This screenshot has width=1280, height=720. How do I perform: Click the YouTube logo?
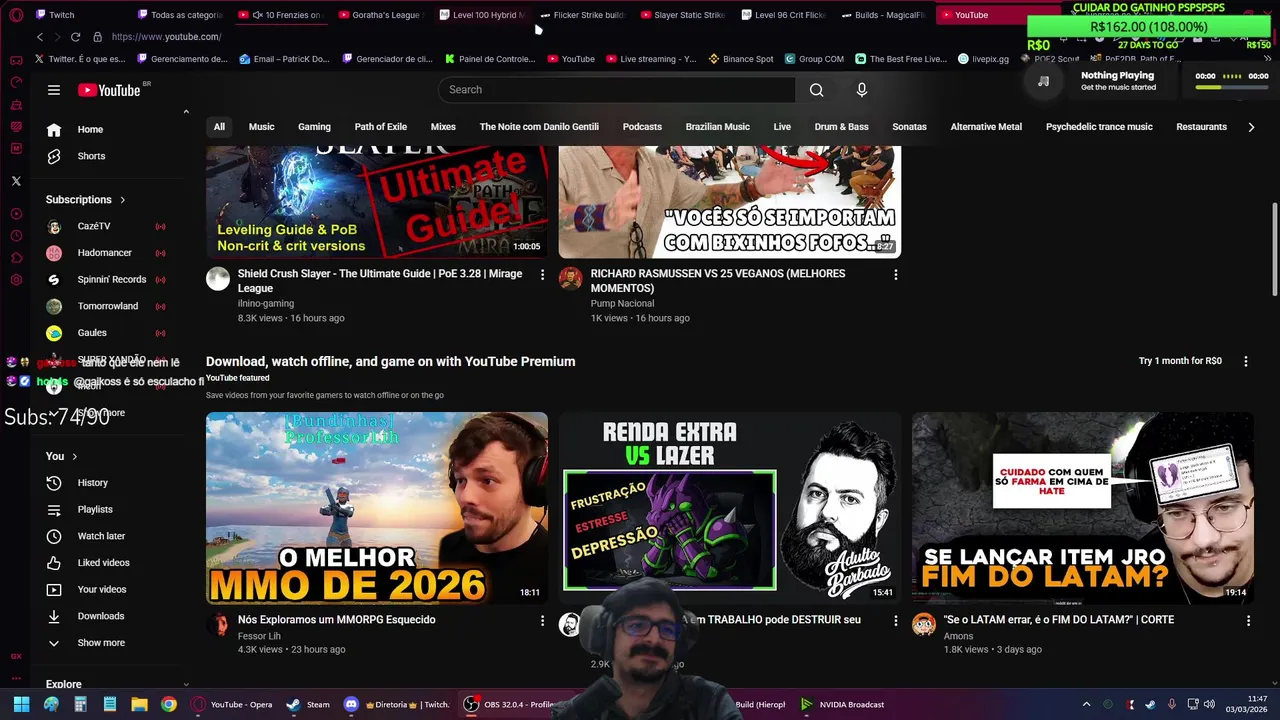109,90
